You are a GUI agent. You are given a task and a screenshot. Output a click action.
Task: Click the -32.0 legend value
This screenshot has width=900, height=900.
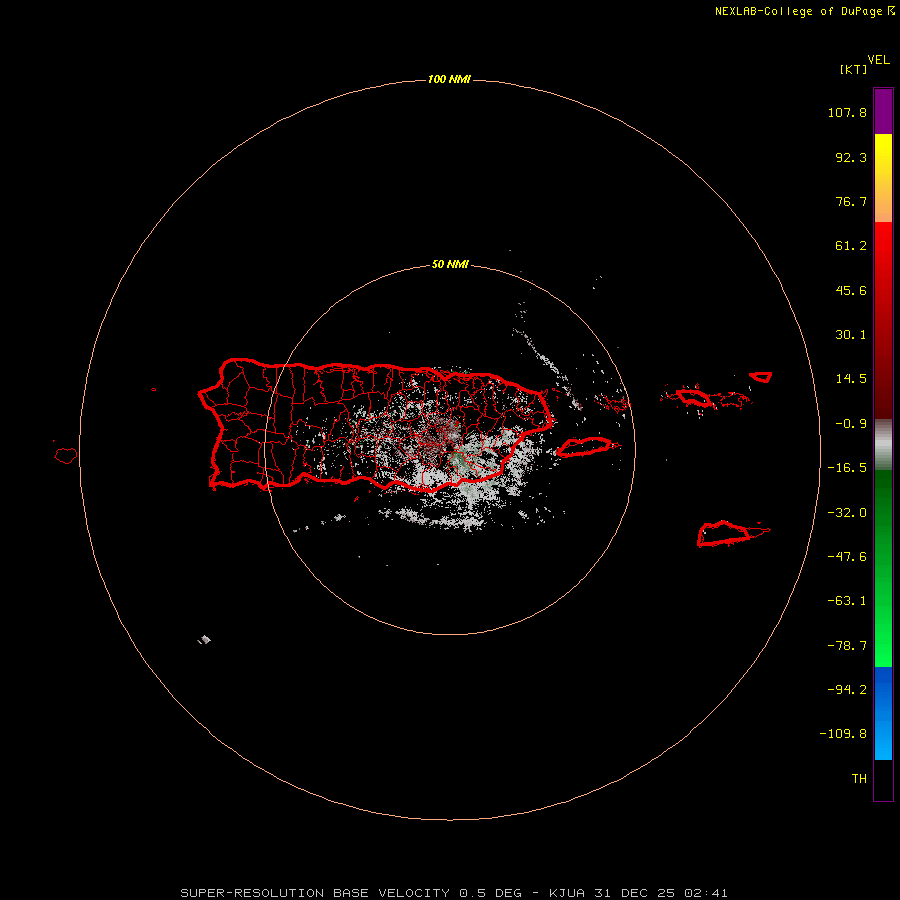[847, 513]
